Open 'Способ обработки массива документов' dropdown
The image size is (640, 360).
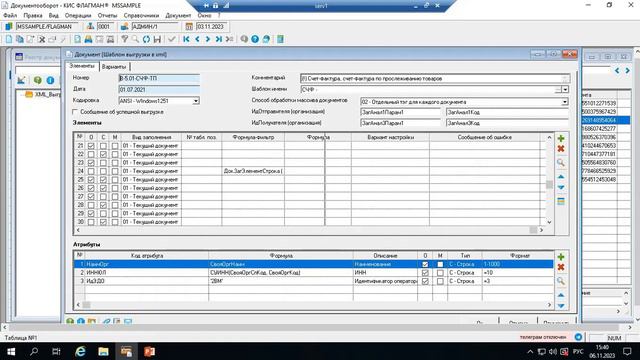565,102
